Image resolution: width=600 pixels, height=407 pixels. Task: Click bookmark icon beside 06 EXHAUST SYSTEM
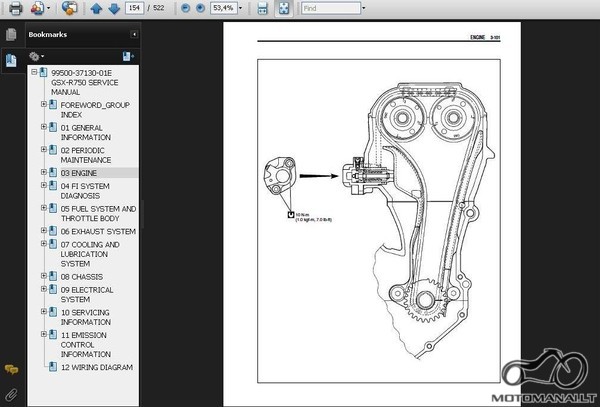(53, 231)
